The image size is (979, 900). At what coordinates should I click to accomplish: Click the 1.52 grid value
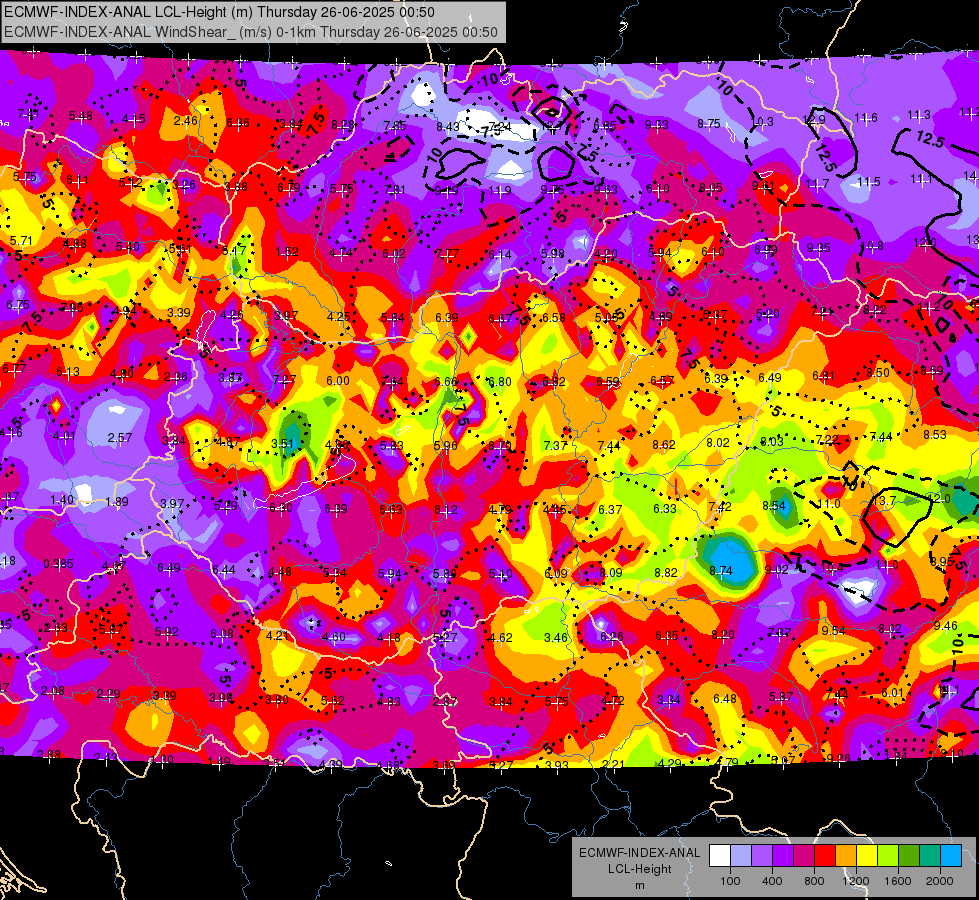coord(287,252)
